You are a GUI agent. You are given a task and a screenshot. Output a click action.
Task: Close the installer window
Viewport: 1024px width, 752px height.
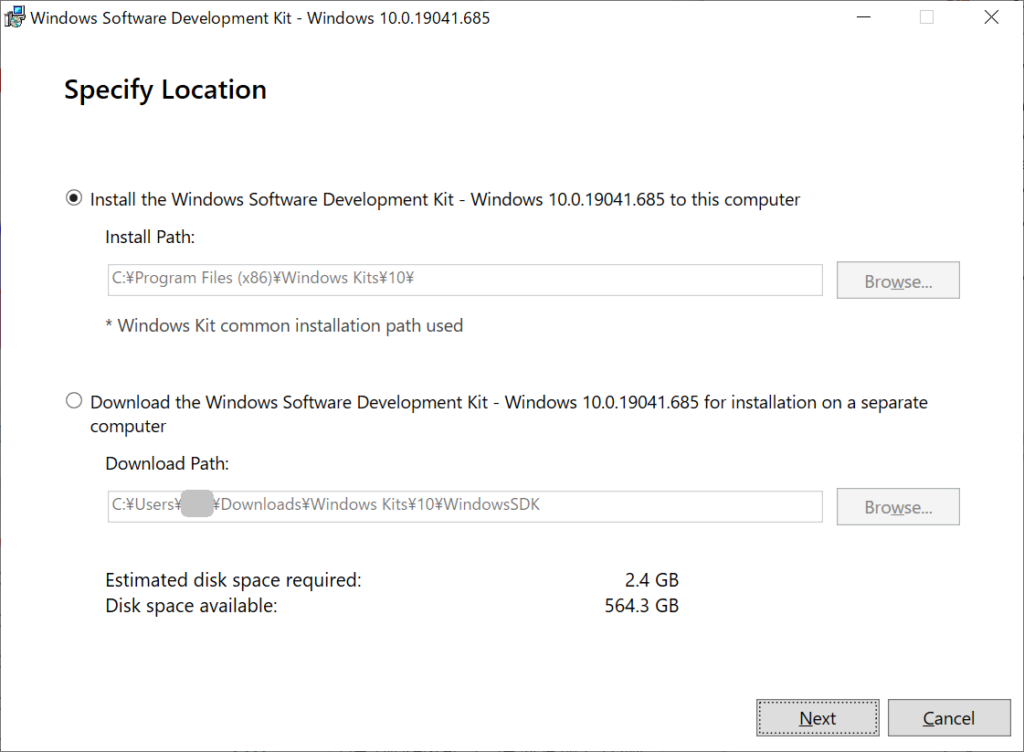click(x=991, y=17)
